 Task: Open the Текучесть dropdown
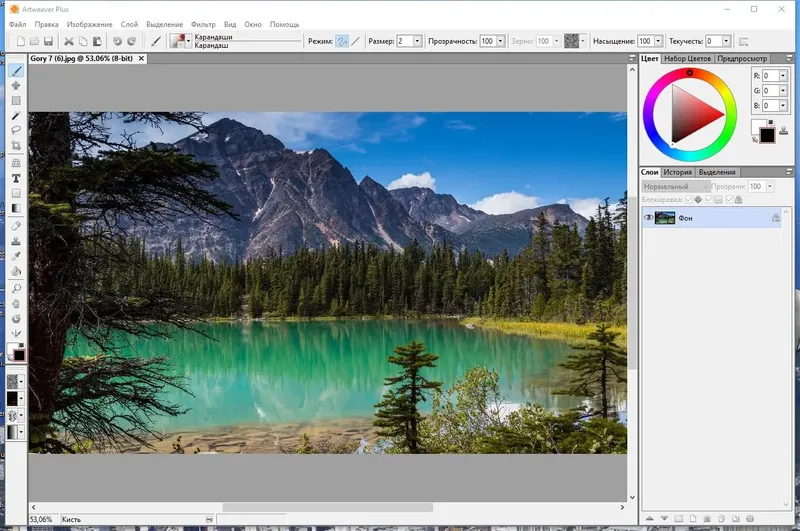click(726, 41)
